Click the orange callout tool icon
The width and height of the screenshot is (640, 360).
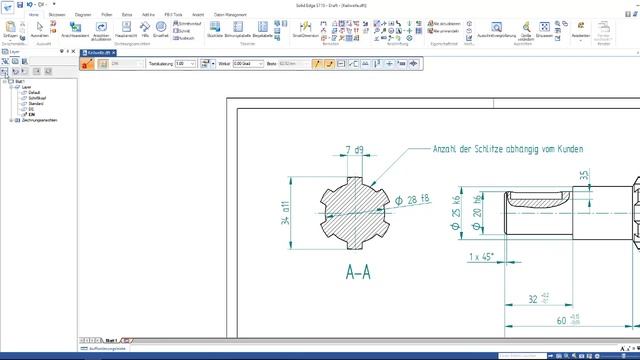tap(87, 64)
